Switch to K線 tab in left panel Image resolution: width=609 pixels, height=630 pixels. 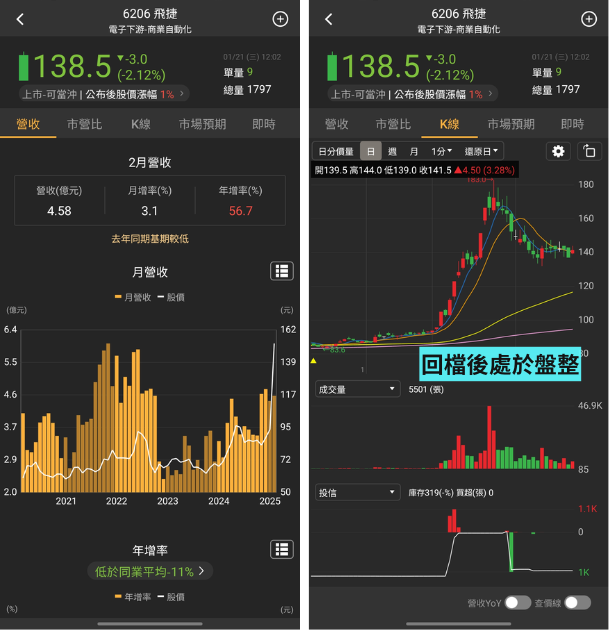pyautogui.click(x=141, y=124)
